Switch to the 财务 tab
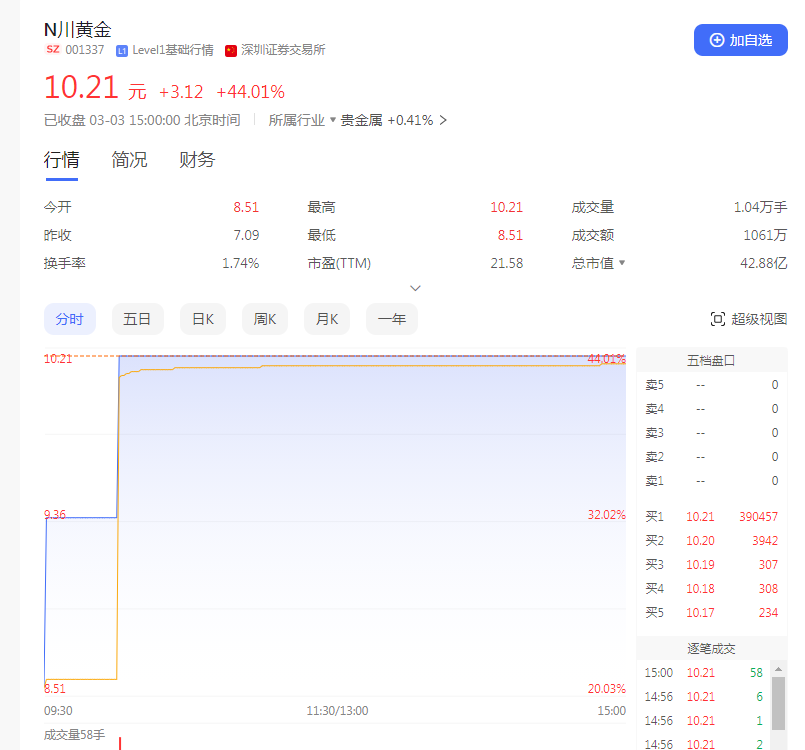Screen dimensions: 805x750 197,160
